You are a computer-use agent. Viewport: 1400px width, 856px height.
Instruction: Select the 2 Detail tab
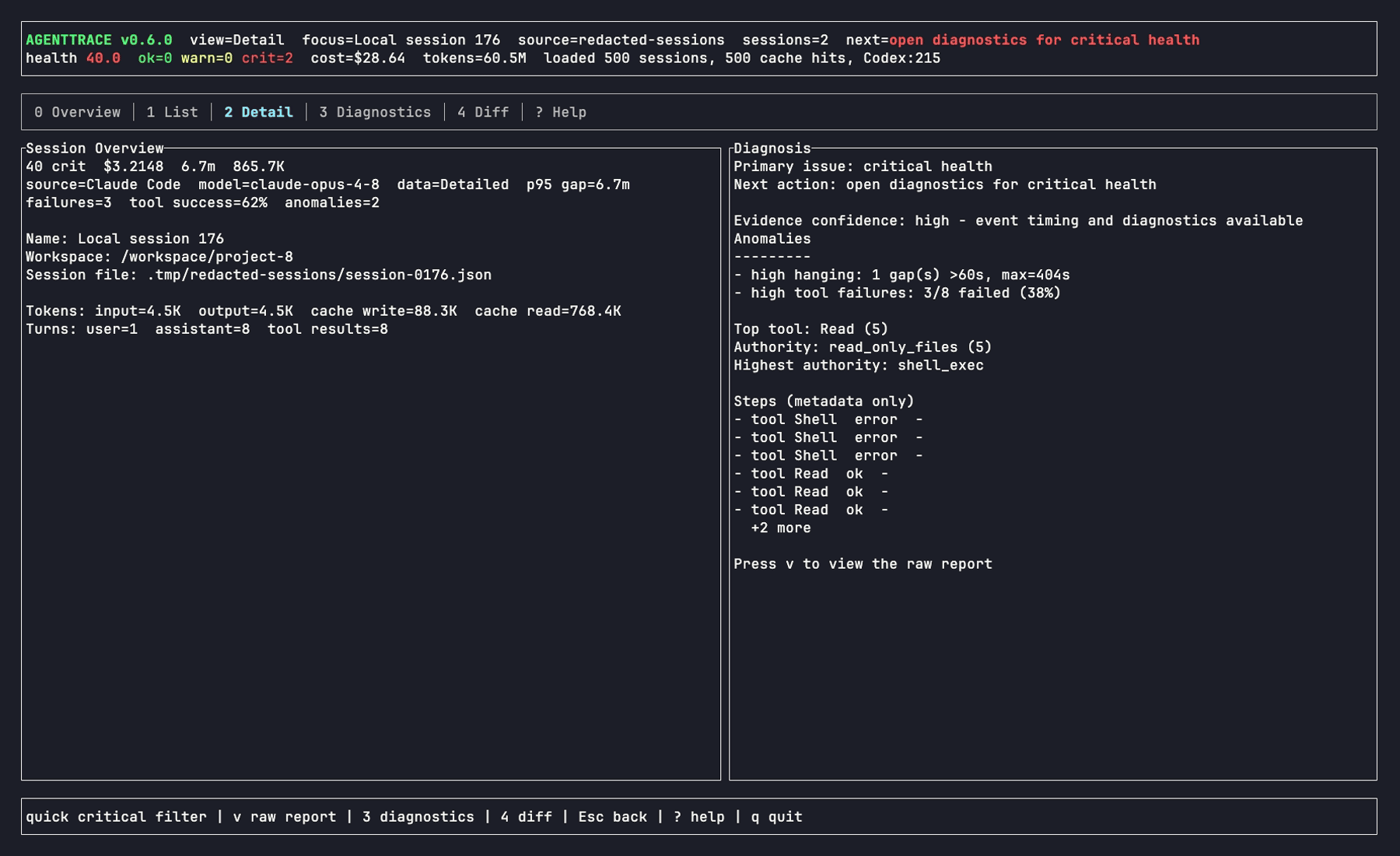pos(258,112)
